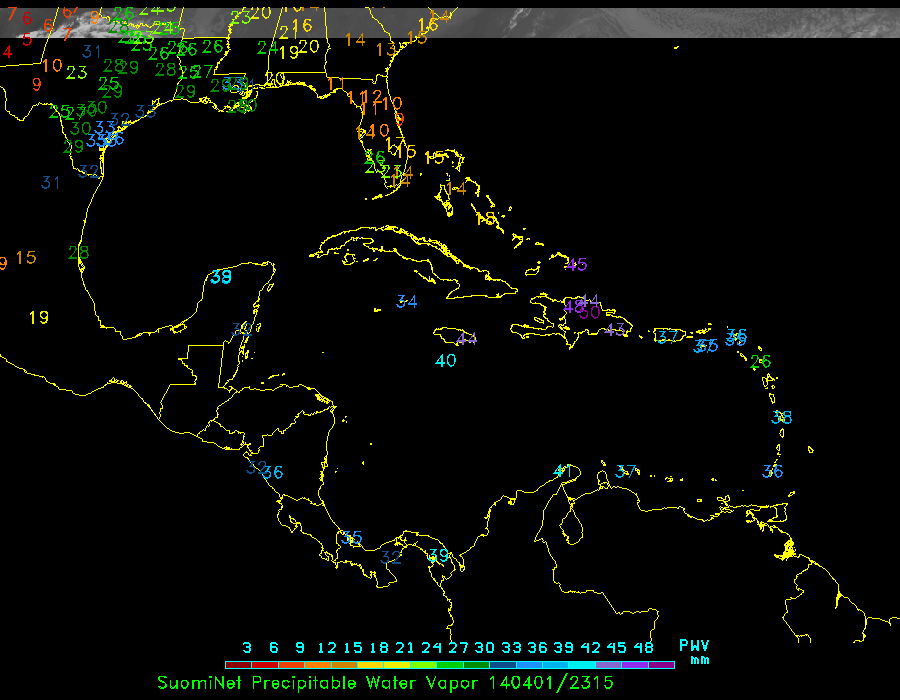Screen dimensions: 900x700
Task: Select the green 26 value near Leeward Islands
Action: tap(761, 361)
